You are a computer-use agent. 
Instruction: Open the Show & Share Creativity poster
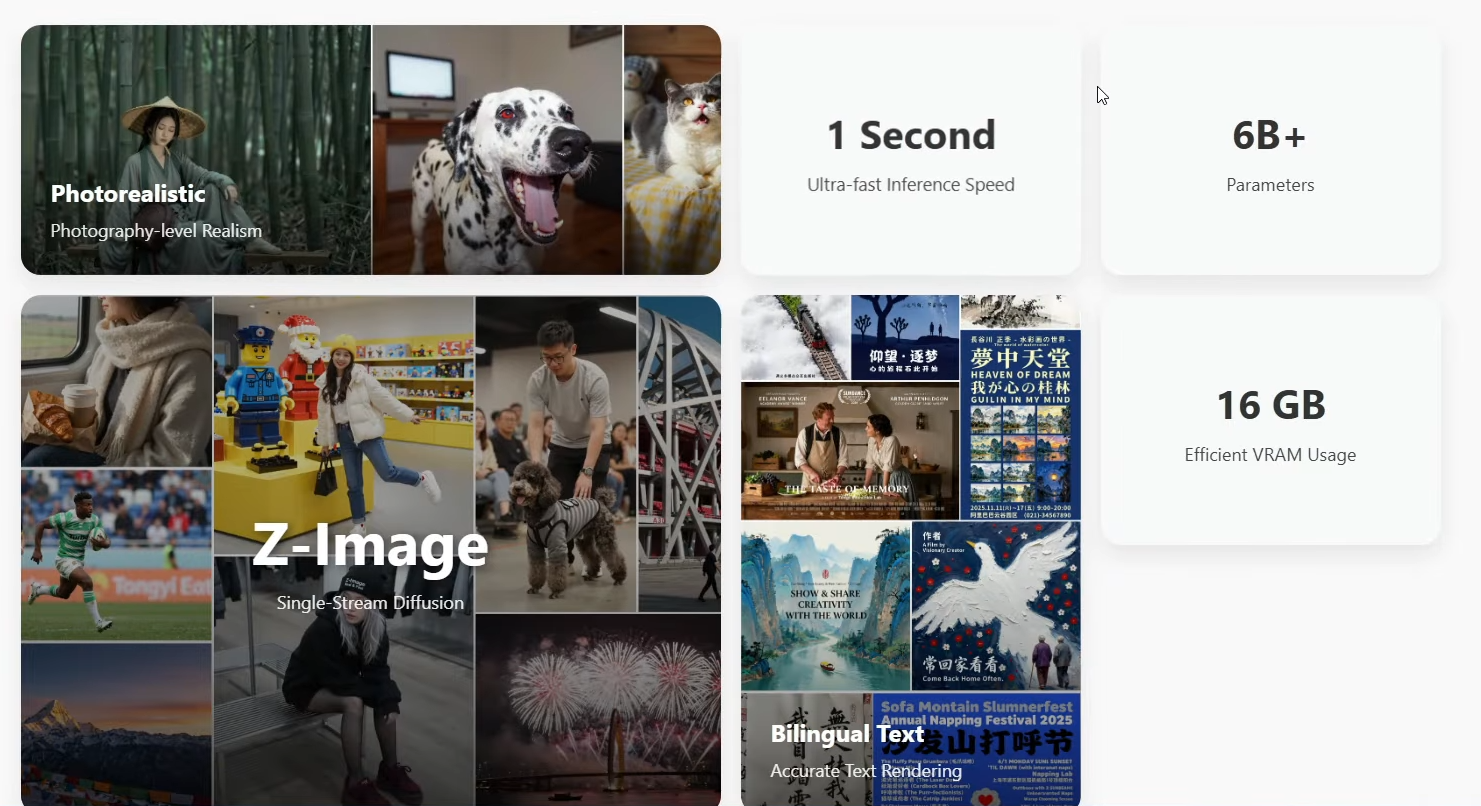(x=825, y=605)
